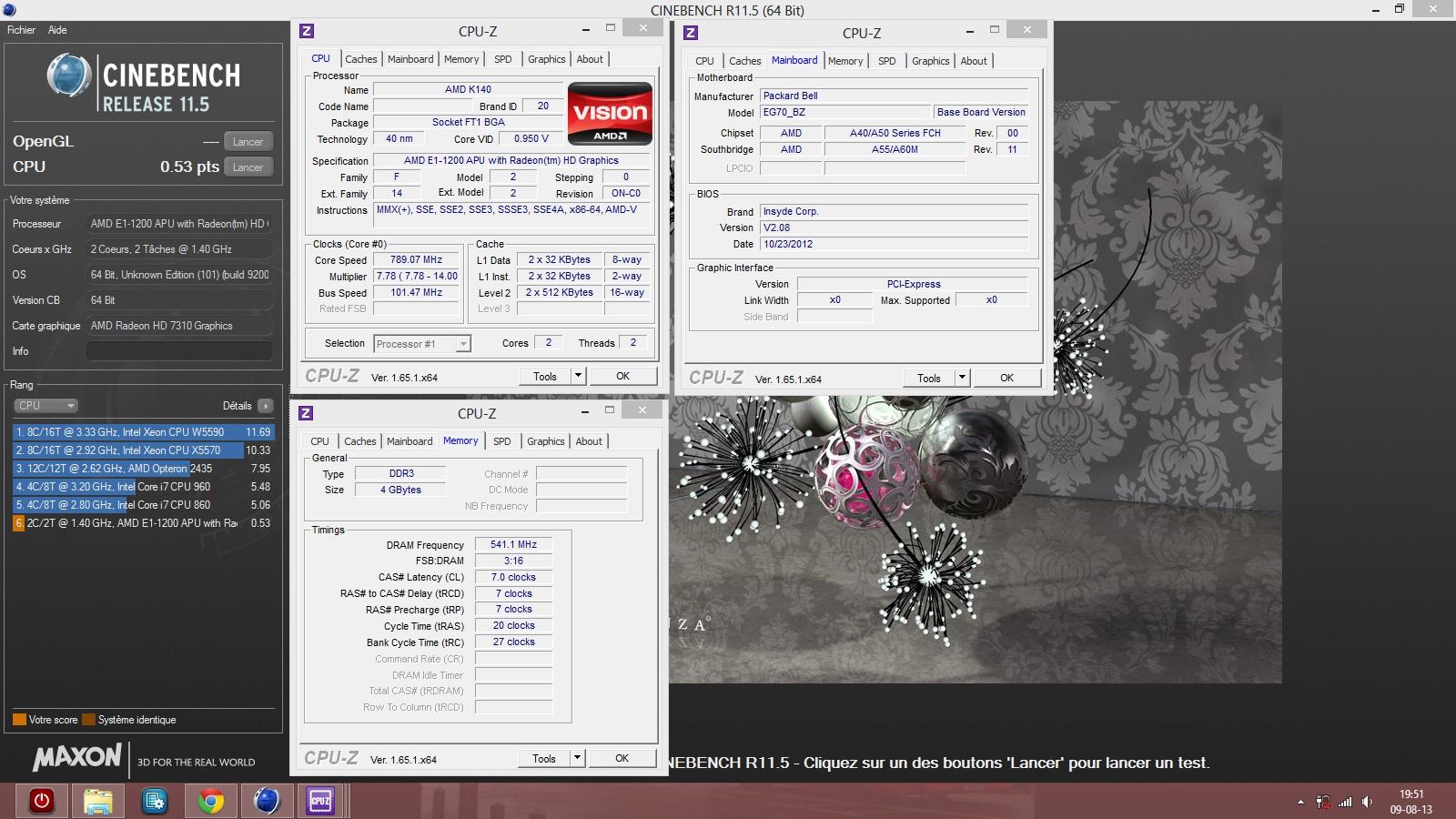Click the Maxon logo
This screenshot has width=1456, height=819.
click(x=77, y=756)
